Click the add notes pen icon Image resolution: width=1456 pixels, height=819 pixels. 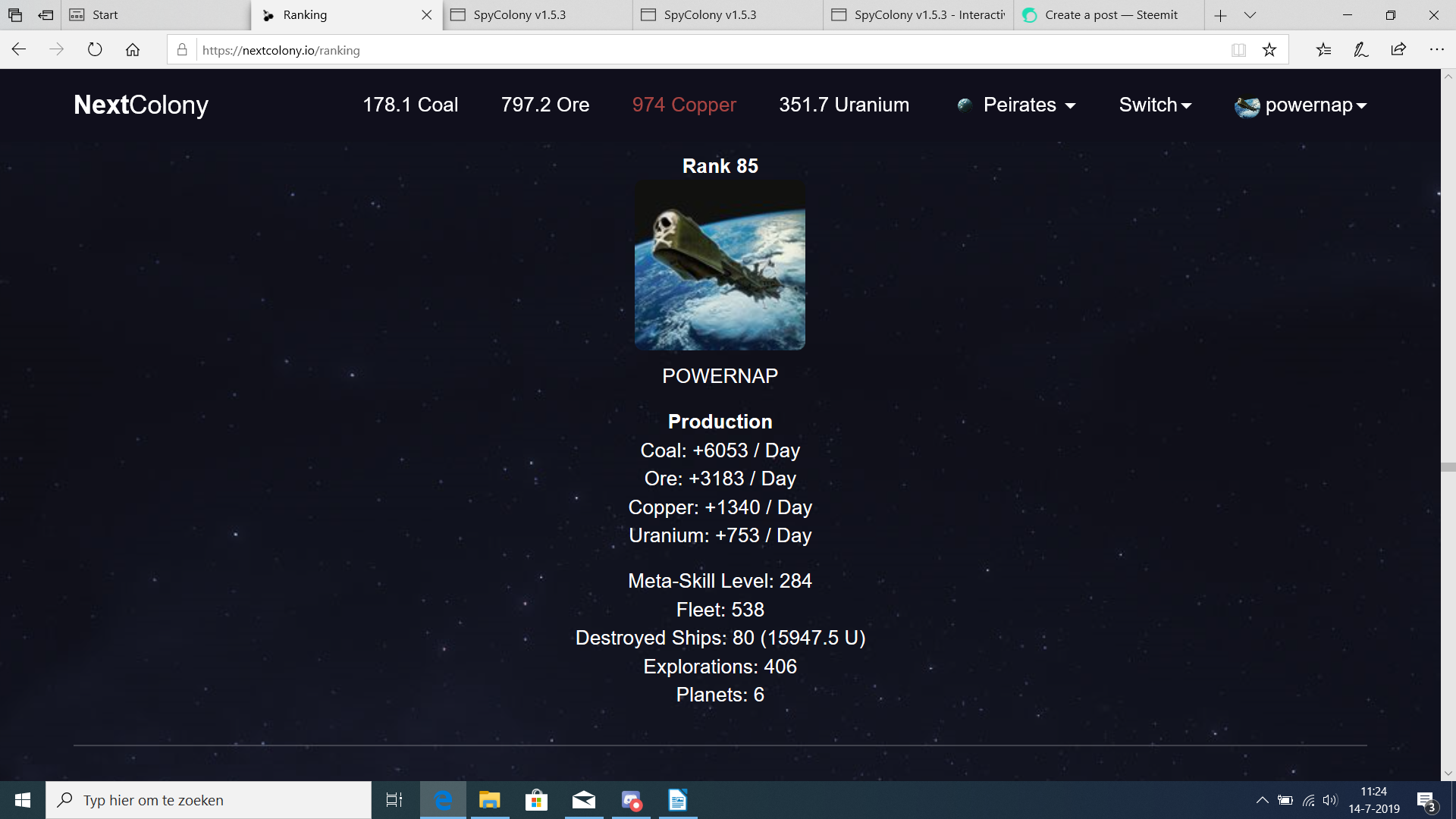coord(1361,50)
